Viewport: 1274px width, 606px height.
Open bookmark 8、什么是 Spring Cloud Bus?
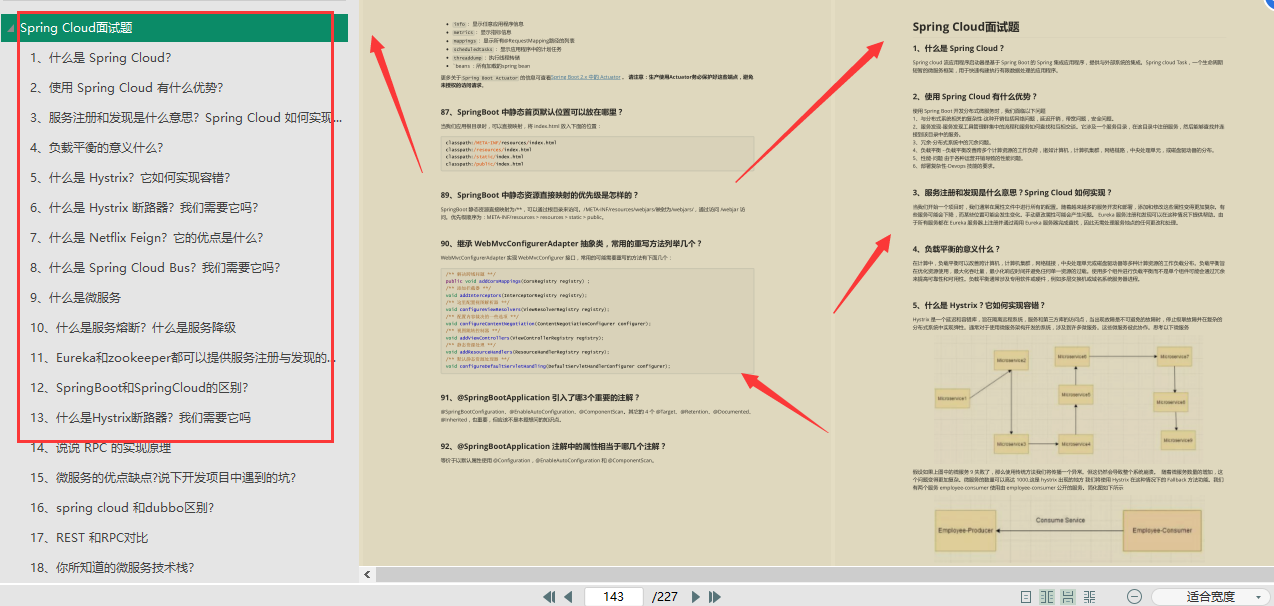coord(155,268)
